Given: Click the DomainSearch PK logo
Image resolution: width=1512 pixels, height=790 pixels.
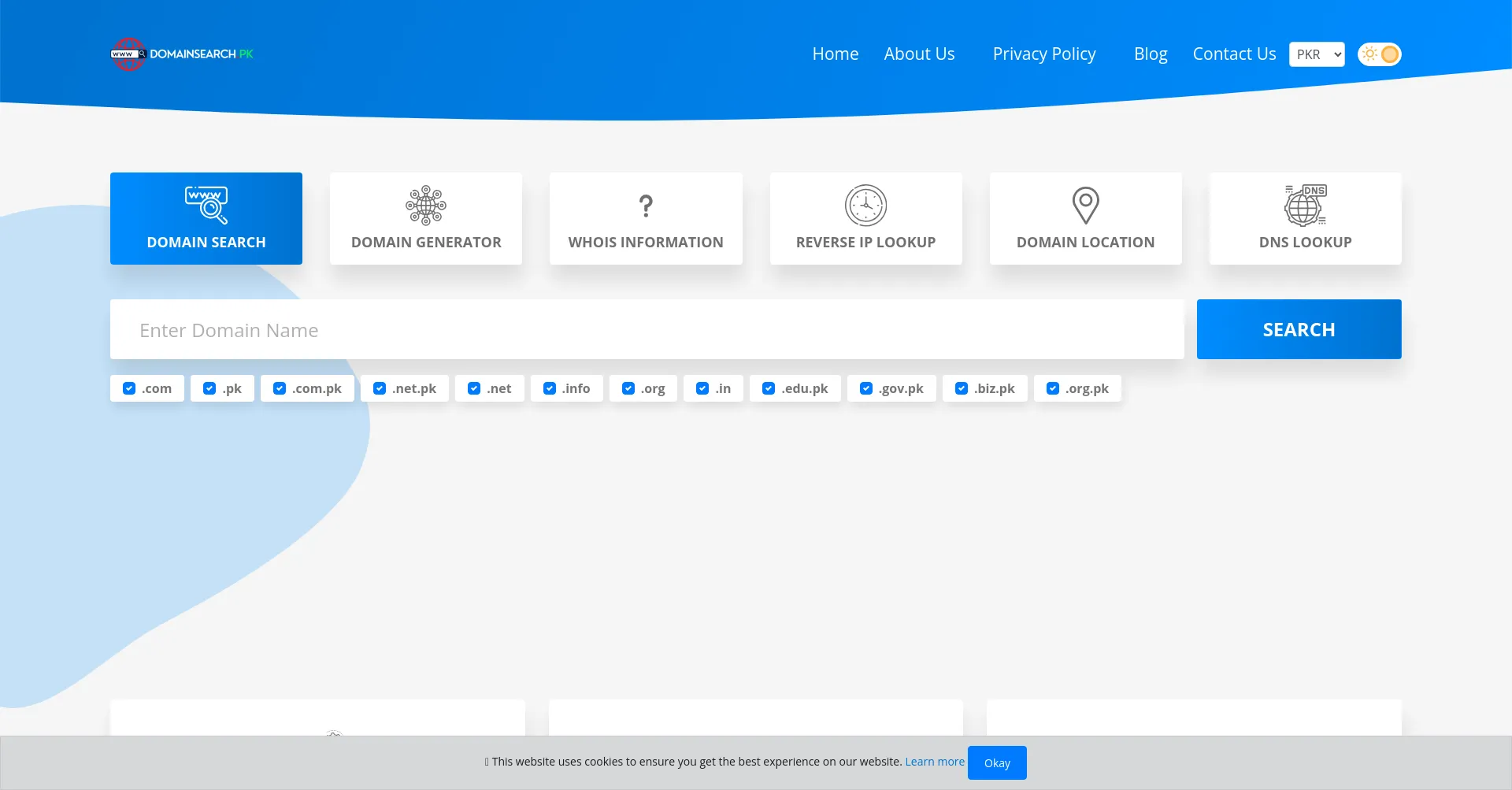Looking at the screenshot, I should coord(182,54).
